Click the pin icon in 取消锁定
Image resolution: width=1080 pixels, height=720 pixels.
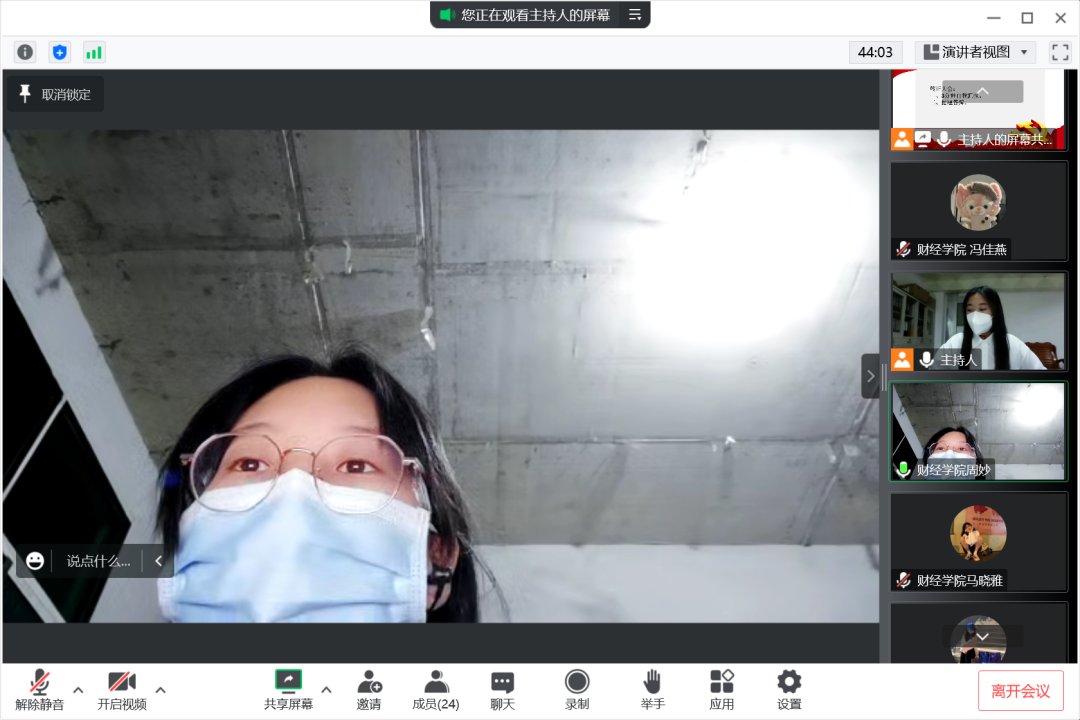(25, 94)
